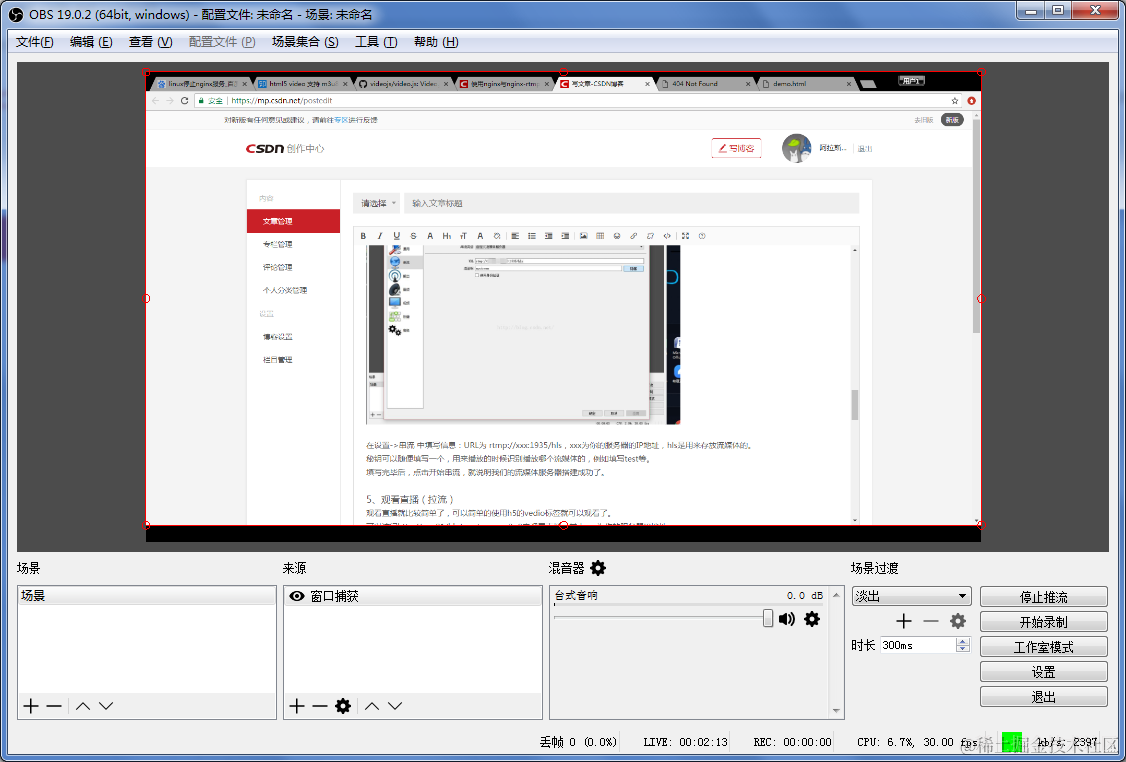Viewport: 1126px width, 762px height.
Task: Add a new scene with plus icon
Action: click(30, 706)
